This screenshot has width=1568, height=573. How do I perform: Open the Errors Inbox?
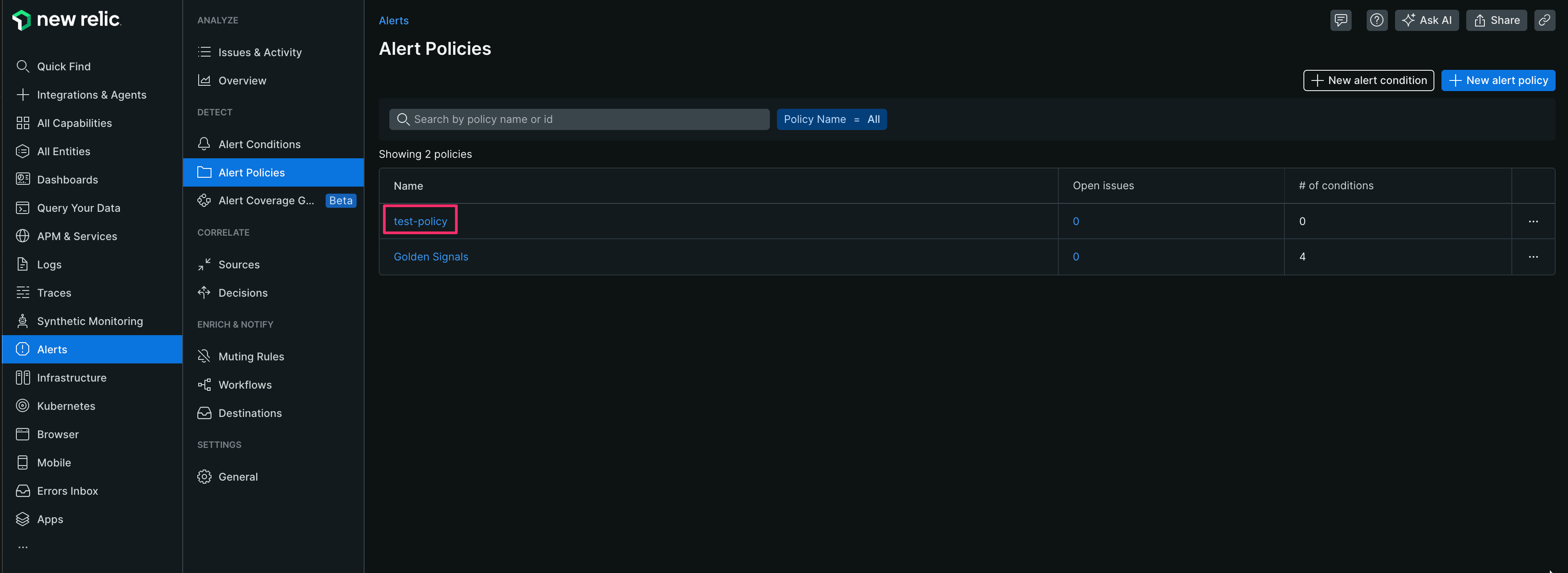coord(67,490)
